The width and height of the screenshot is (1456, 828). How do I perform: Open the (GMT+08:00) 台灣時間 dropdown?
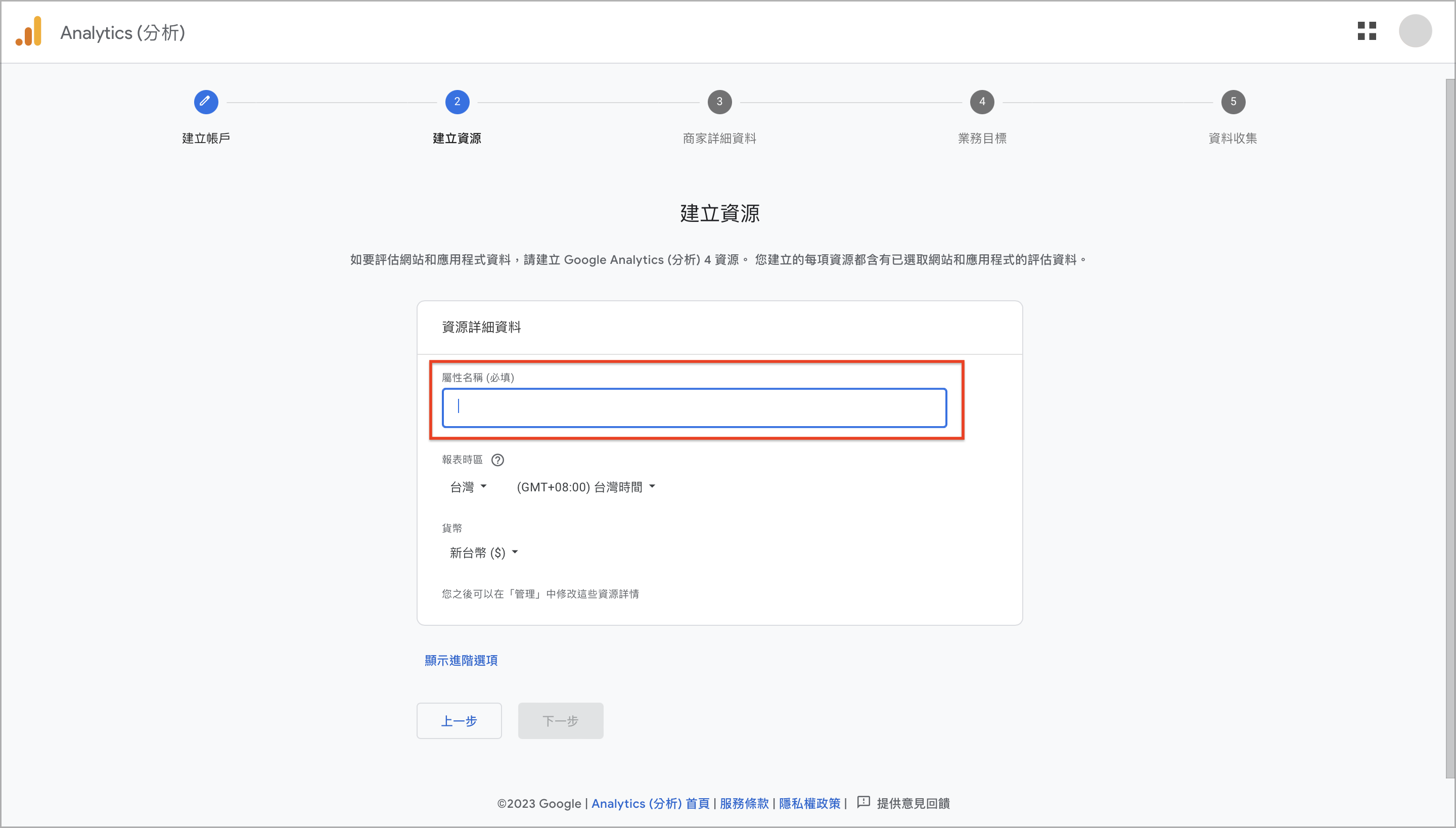tap(586, 487)
